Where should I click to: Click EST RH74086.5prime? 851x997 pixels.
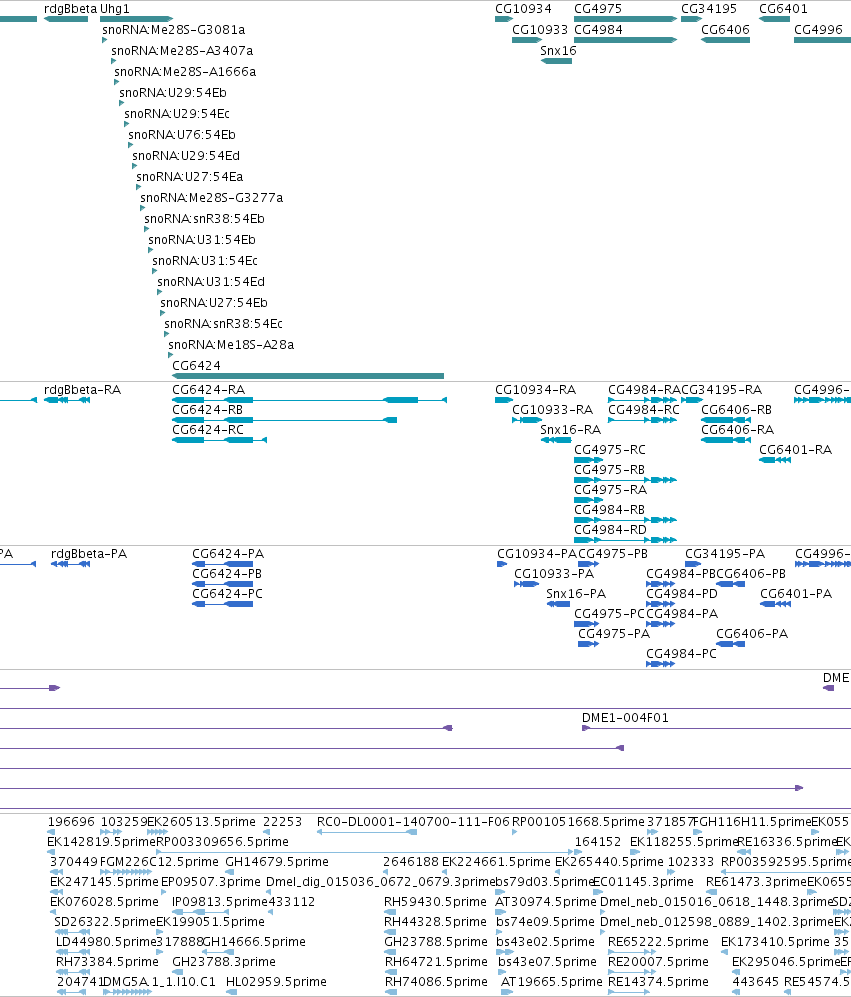(x=390, y=992)
